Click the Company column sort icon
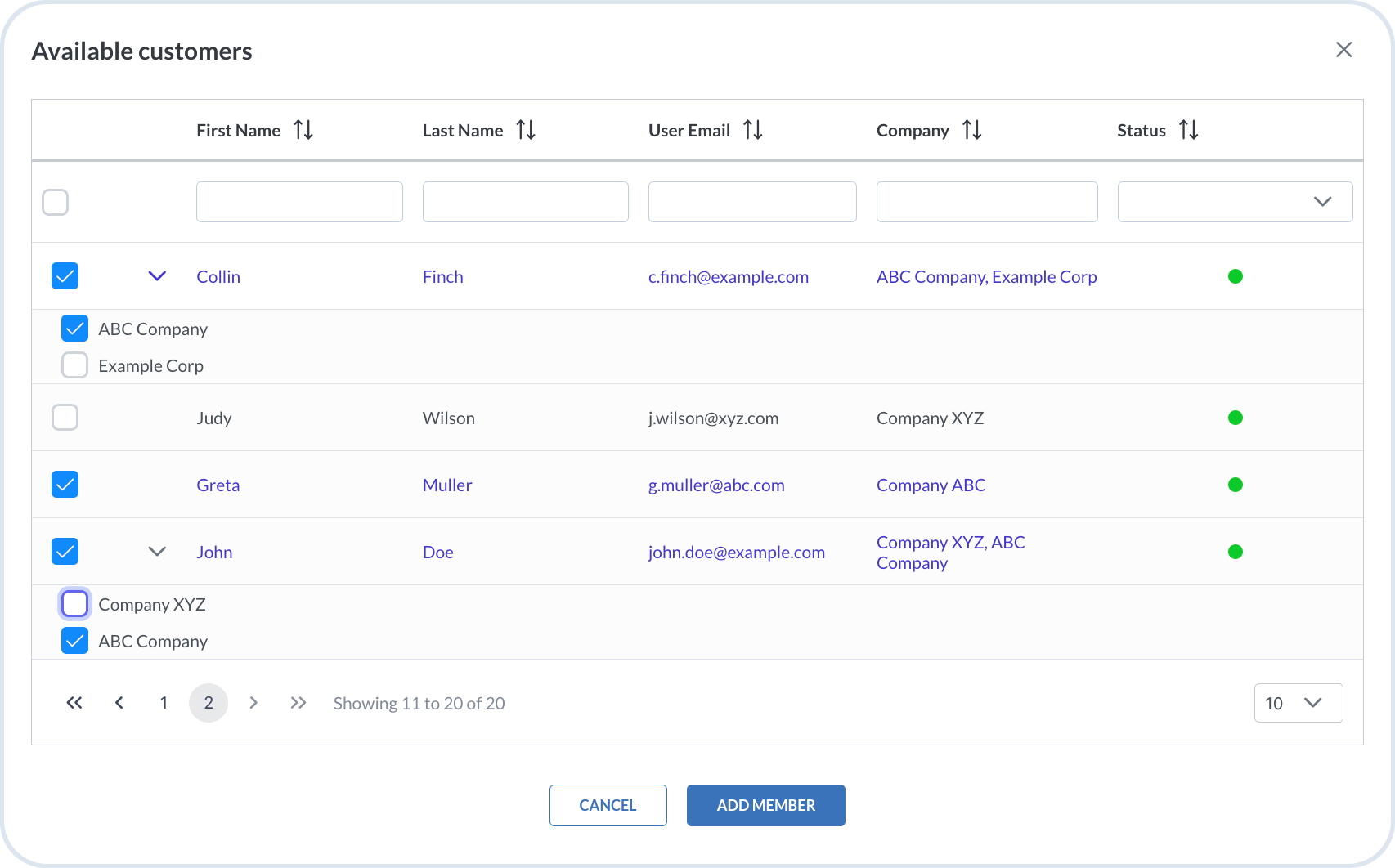Screen dimensions: 1395x868 [971, 130]
